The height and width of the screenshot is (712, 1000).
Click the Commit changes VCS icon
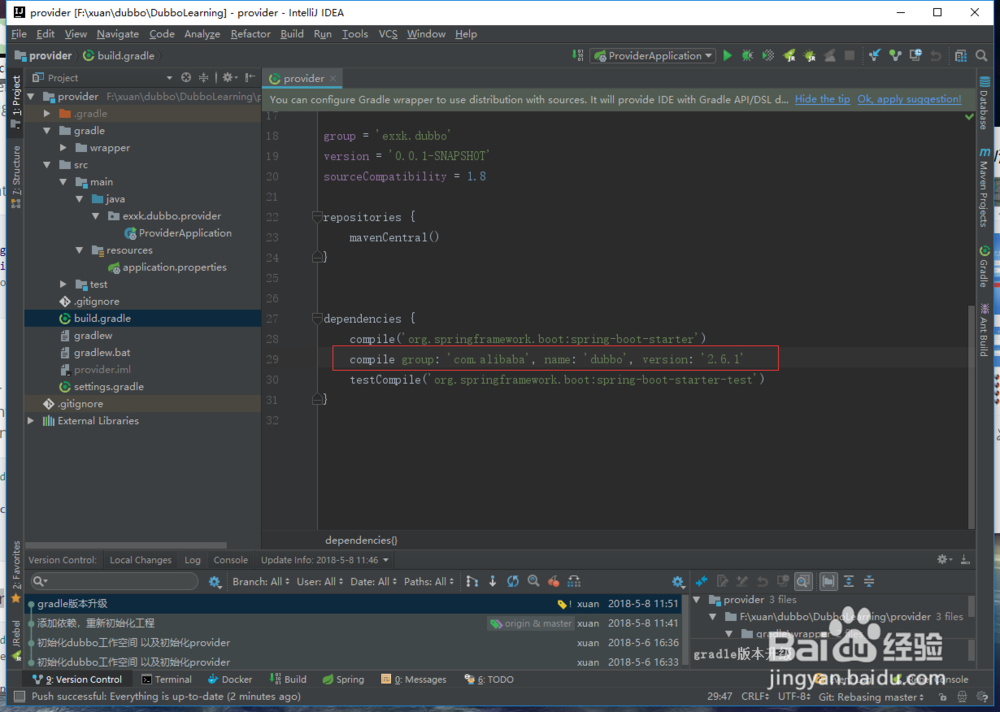point(895,56)
